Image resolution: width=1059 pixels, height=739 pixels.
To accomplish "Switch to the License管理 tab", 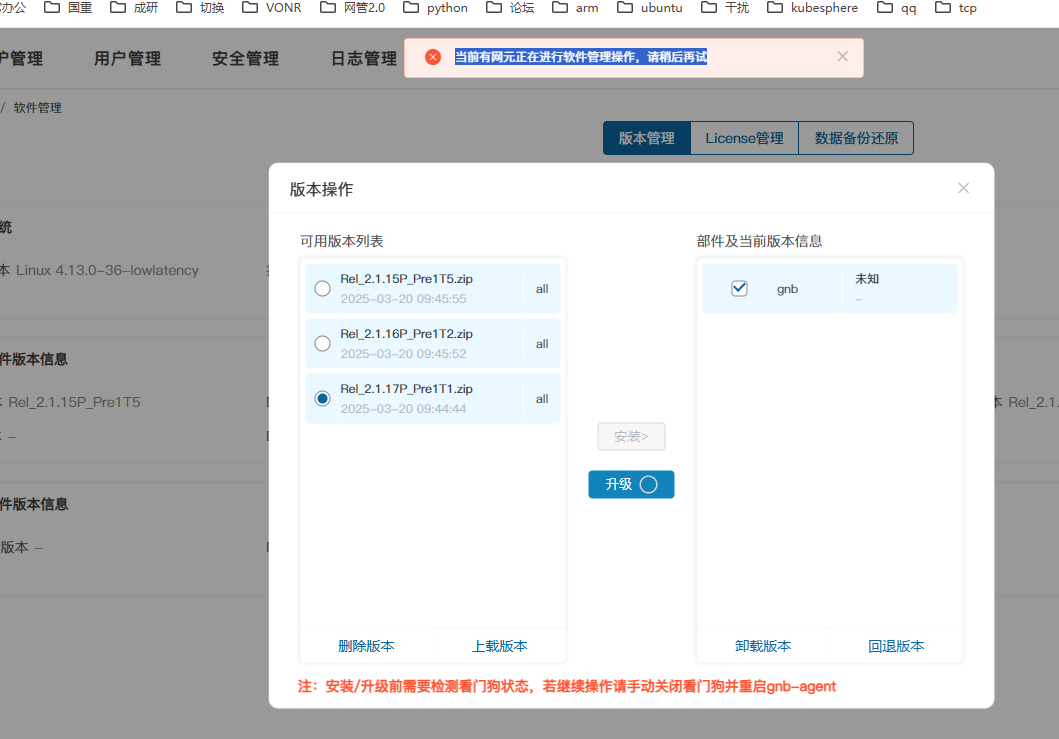I will (744, 138).
